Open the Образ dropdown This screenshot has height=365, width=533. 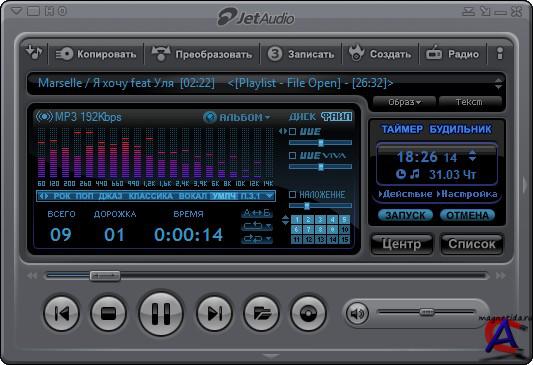(404, 102)
